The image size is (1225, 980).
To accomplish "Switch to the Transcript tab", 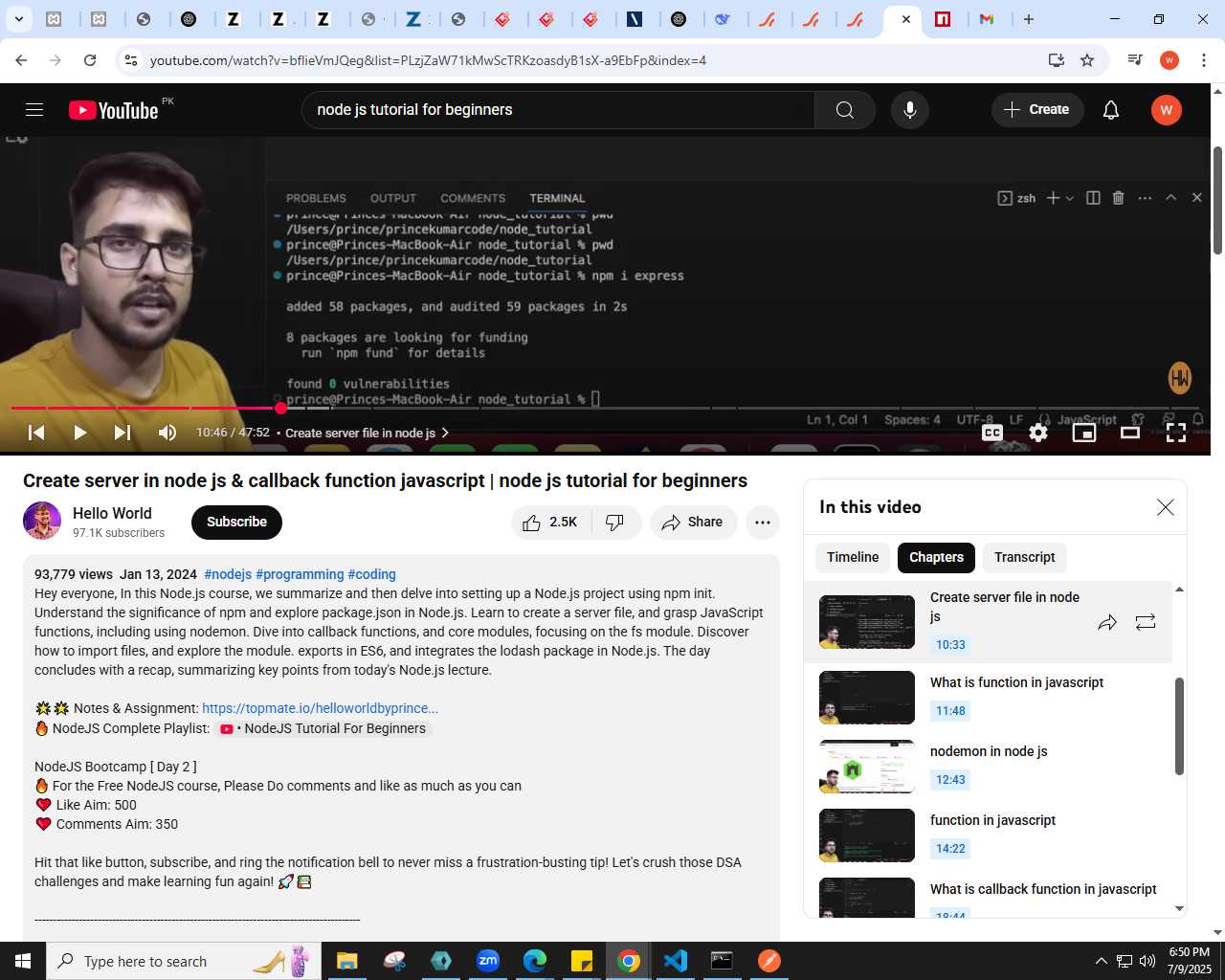I will pyautogui.click(x=1024, y=557).
